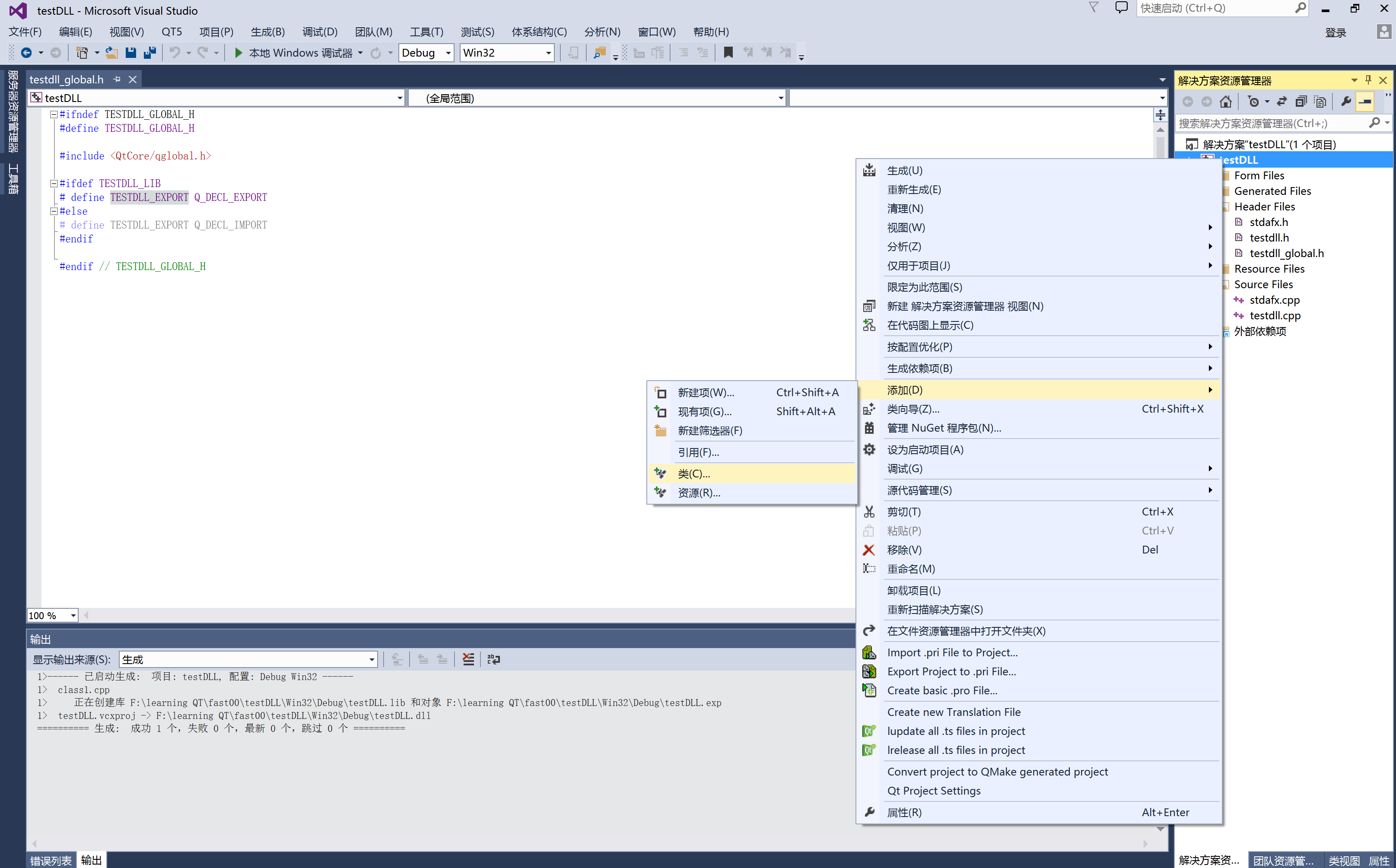1396x868 pixels.
Task: Toggle Preview Selected Items in Solution Explorer
Action: click(x=1365, y=101)
